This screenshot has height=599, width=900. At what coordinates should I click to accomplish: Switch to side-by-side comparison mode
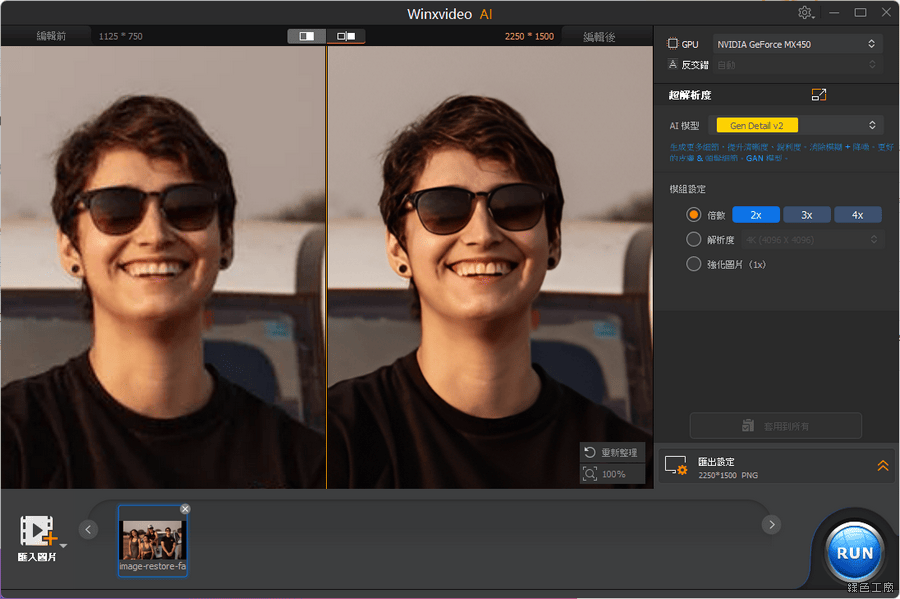(x=346, y=36)
